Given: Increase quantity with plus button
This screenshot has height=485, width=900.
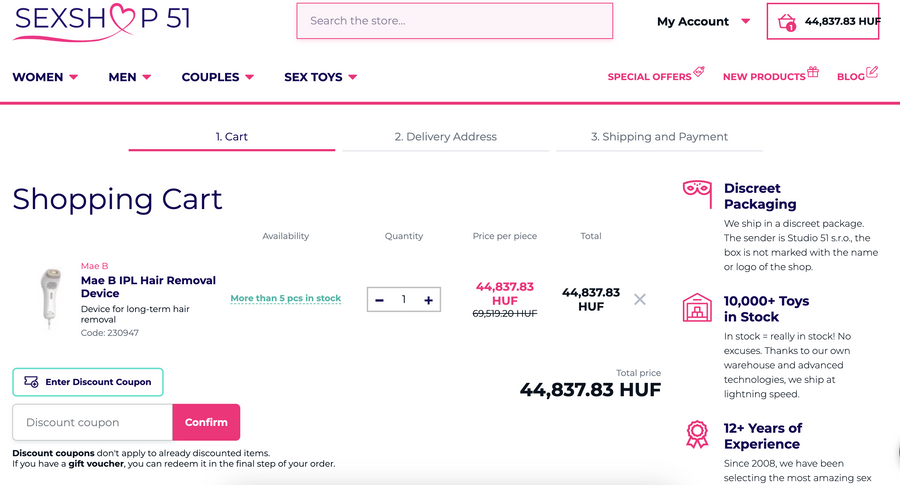Looking at the screenshot, I should [428, 300].
